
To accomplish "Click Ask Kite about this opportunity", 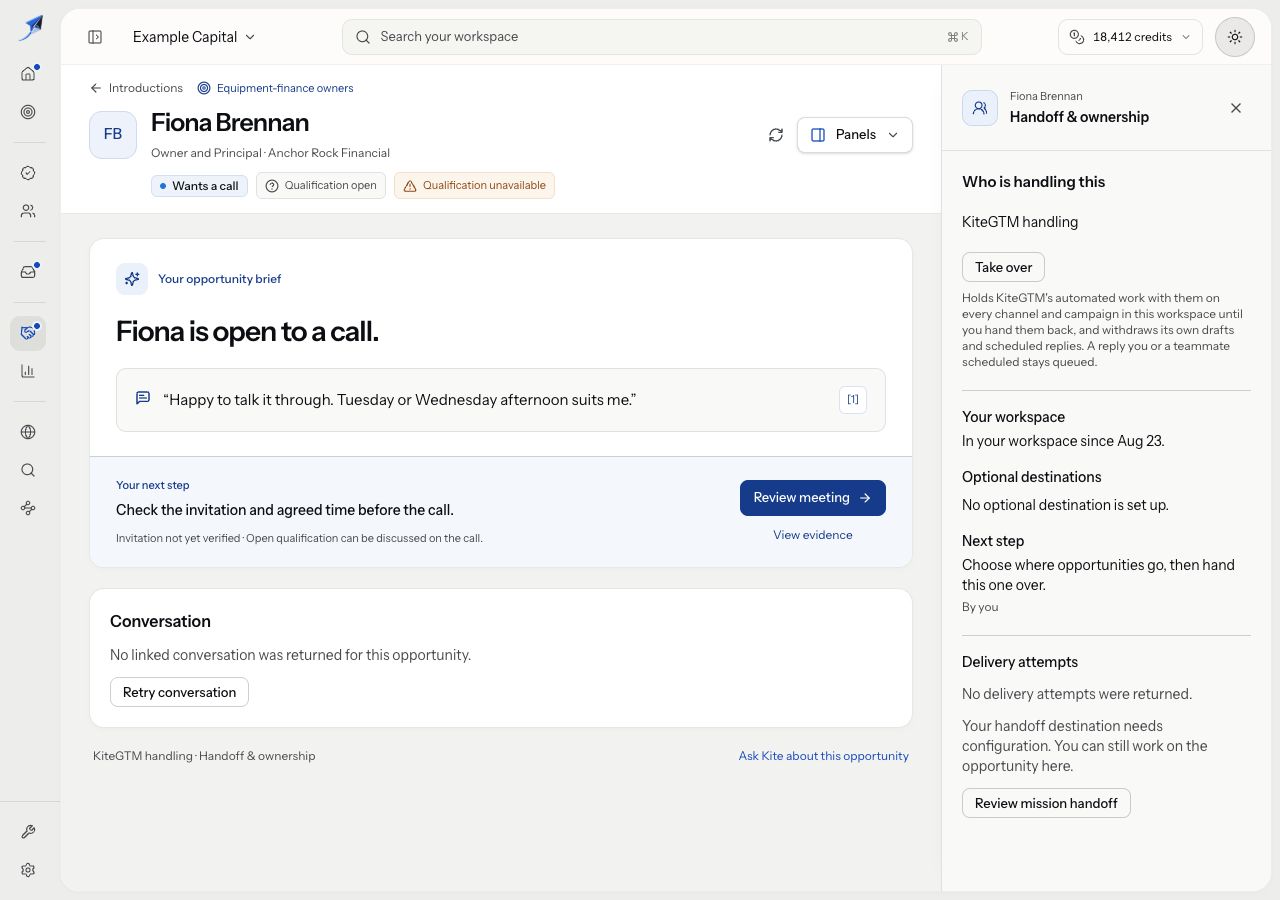I will point(824,756).
